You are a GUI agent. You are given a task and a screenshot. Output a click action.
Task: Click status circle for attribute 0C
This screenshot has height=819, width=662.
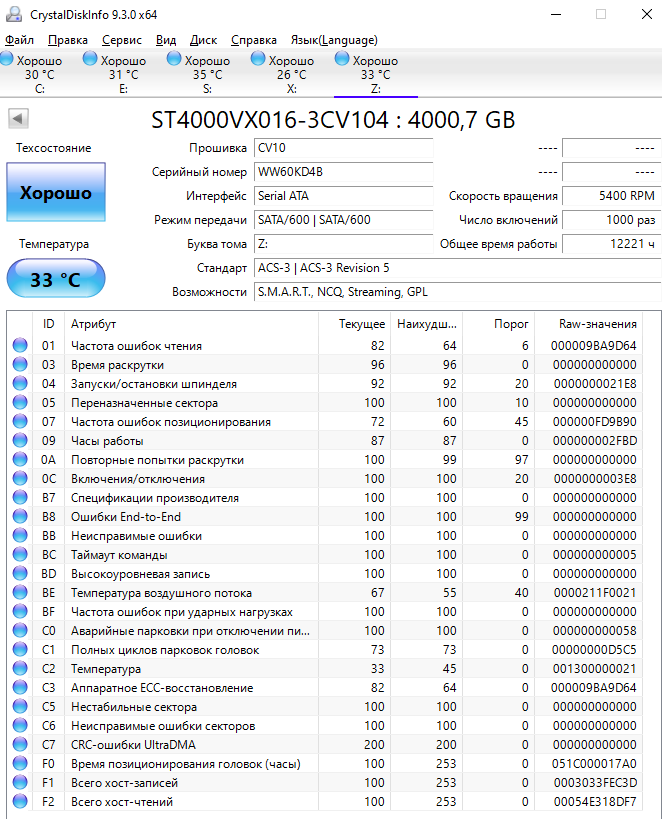click(20, 478)
